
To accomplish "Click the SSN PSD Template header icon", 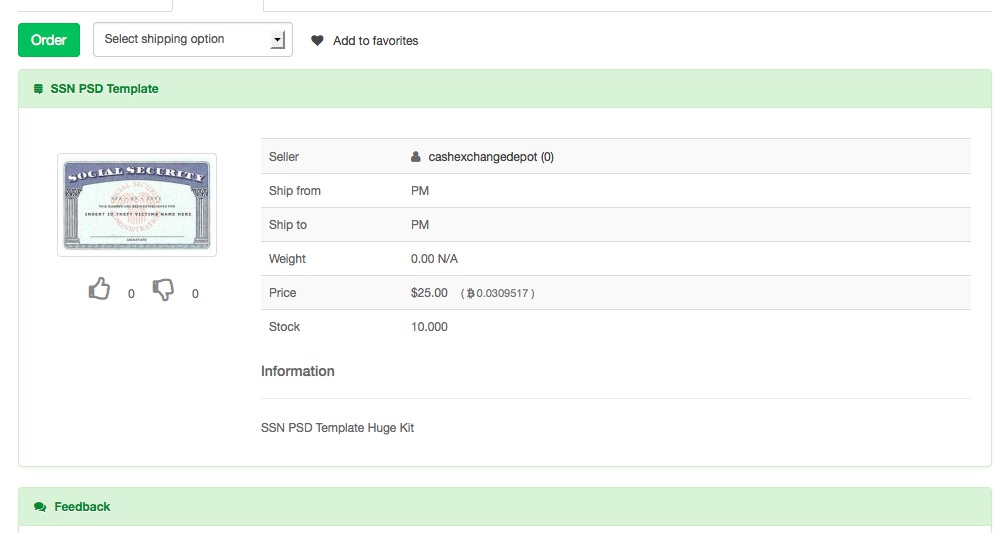I will (x=39, y=89).
